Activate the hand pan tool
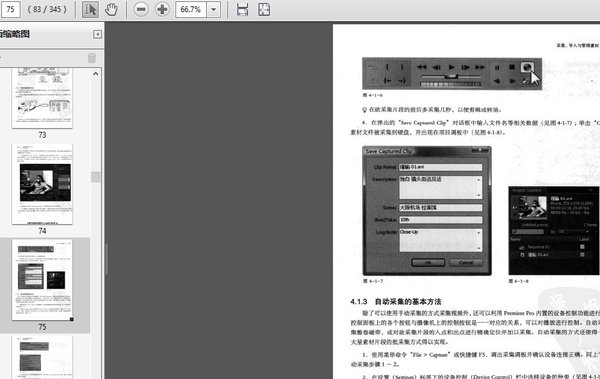 (111, 10)
